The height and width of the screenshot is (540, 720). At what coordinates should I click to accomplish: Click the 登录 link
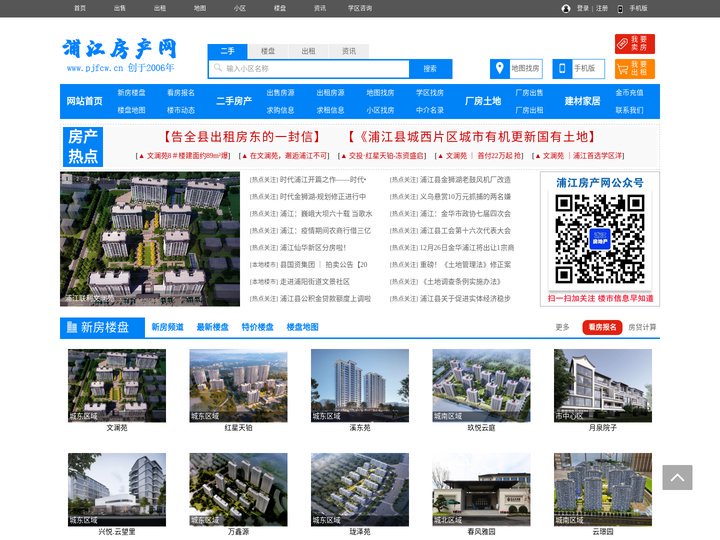pyautogui.click(x=583, y=8)
